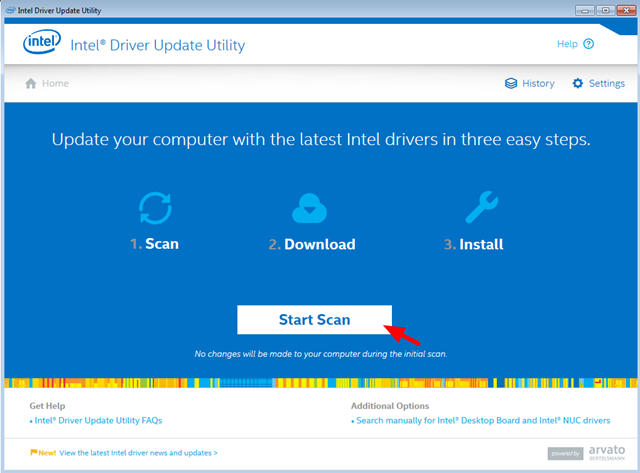Screen dimensions: 640x473
Task: Select the Help text link
Action: coord(567,44)
